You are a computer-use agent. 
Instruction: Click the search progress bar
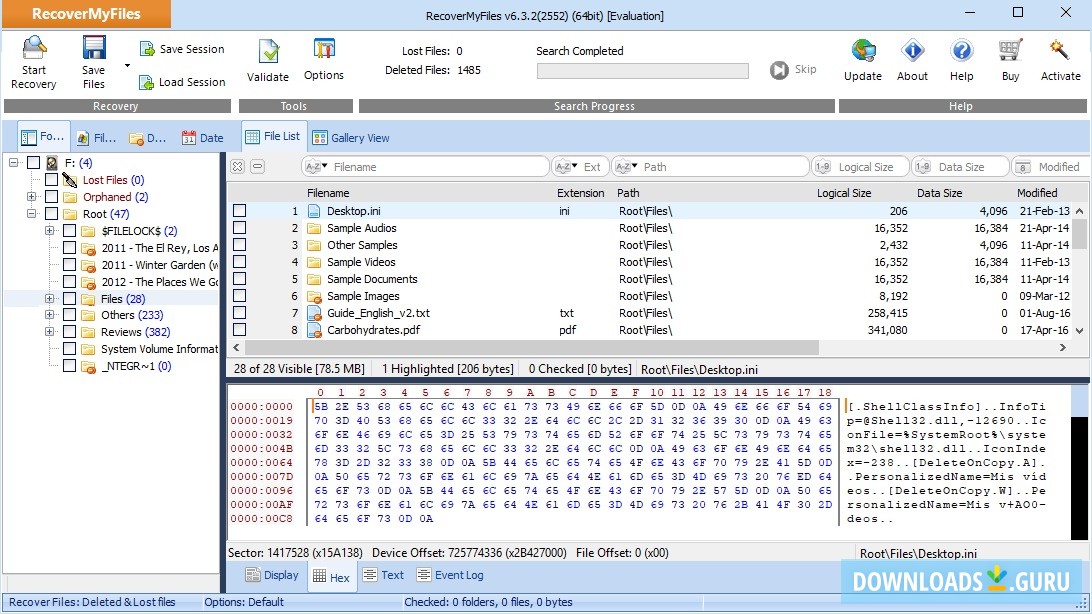(642, 71)
